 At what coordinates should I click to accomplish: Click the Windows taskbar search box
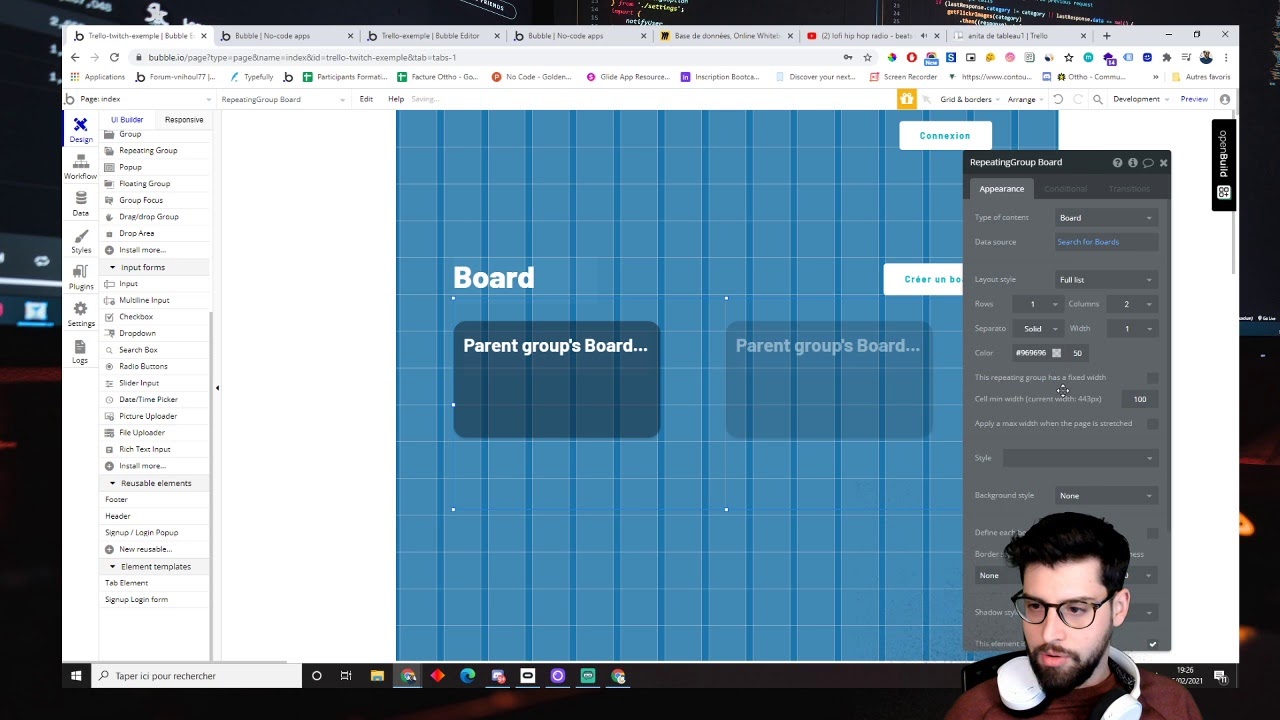196,676
